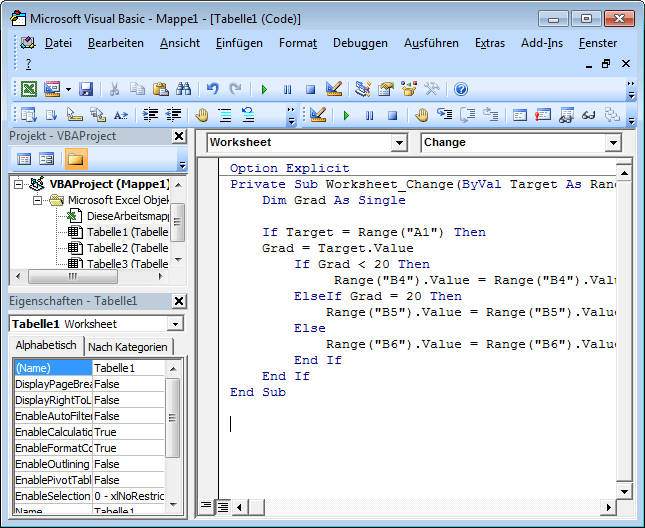Click the Copy icon in Standard toolbar
The image size is (645, 528).
137,89
